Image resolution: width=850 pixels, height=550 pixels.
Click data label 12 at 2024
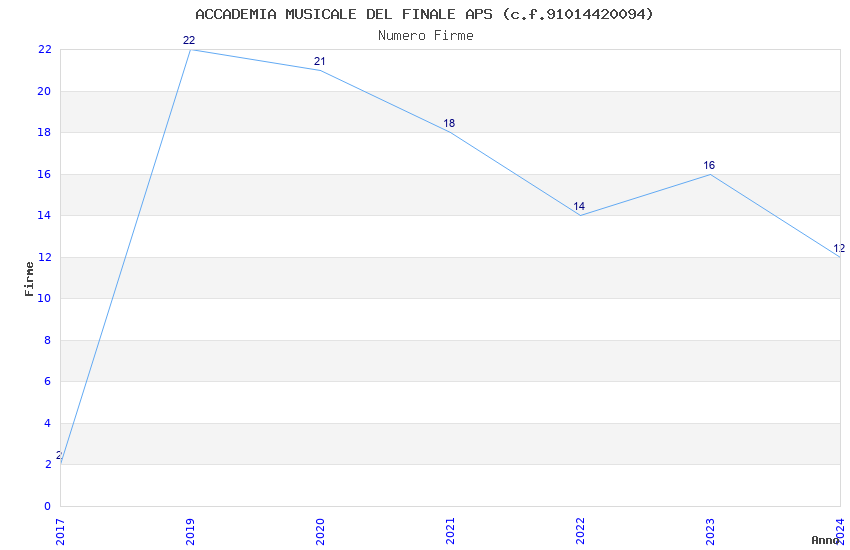tap(839, 248)
